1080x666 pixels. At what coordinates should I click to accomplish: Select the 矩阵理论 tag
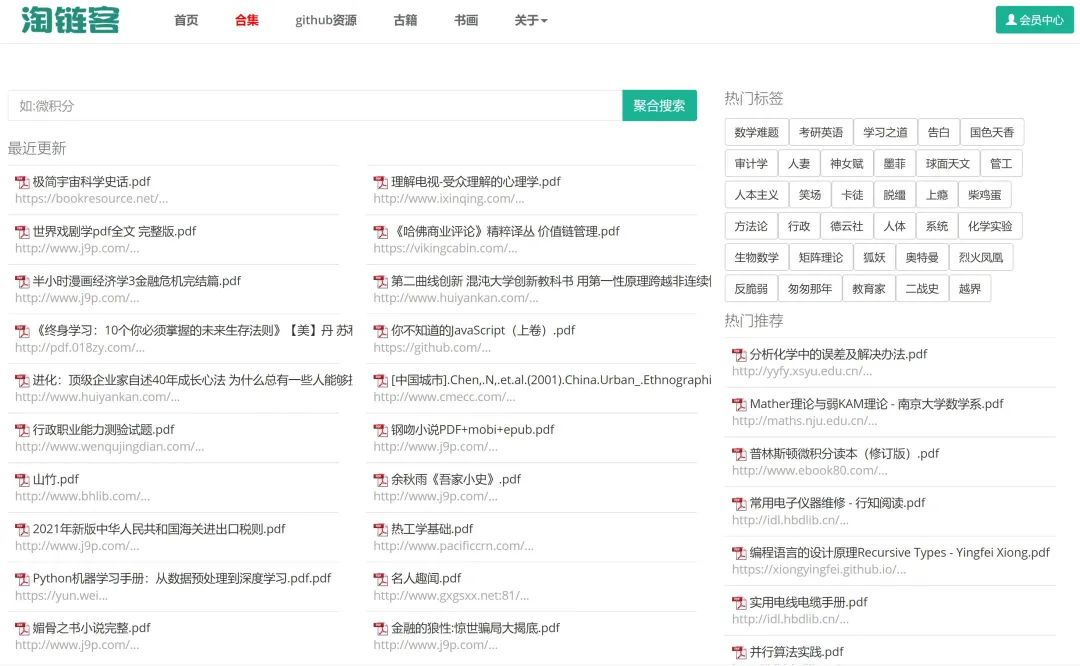point(820,258)
